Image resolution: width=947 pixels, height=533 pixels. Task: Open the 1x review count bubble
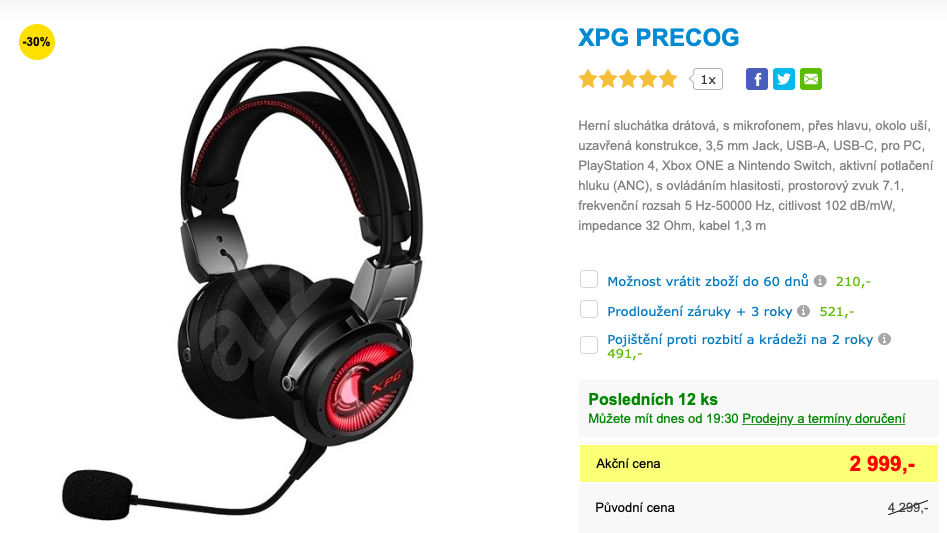(x=707, y=79)
